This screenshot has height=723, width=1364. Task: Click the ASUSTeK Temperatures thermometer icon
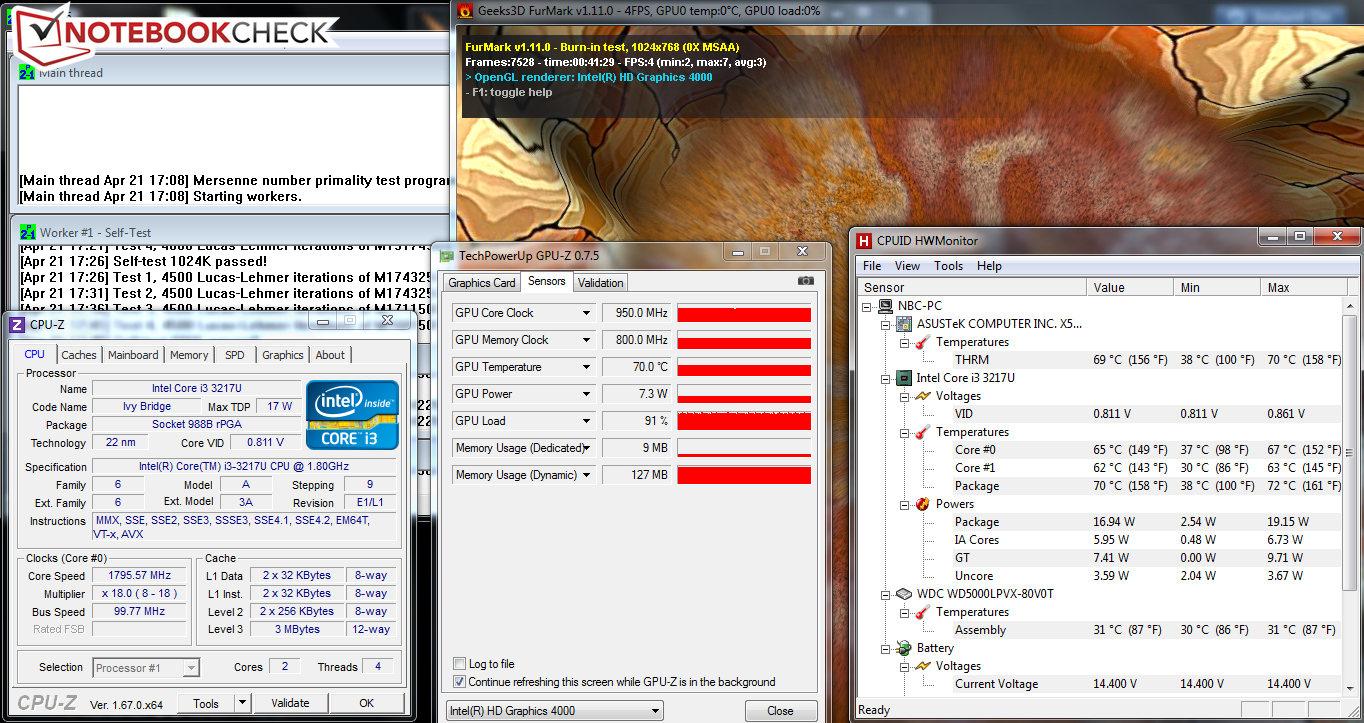pyautogui.click(x=922, y=342)
